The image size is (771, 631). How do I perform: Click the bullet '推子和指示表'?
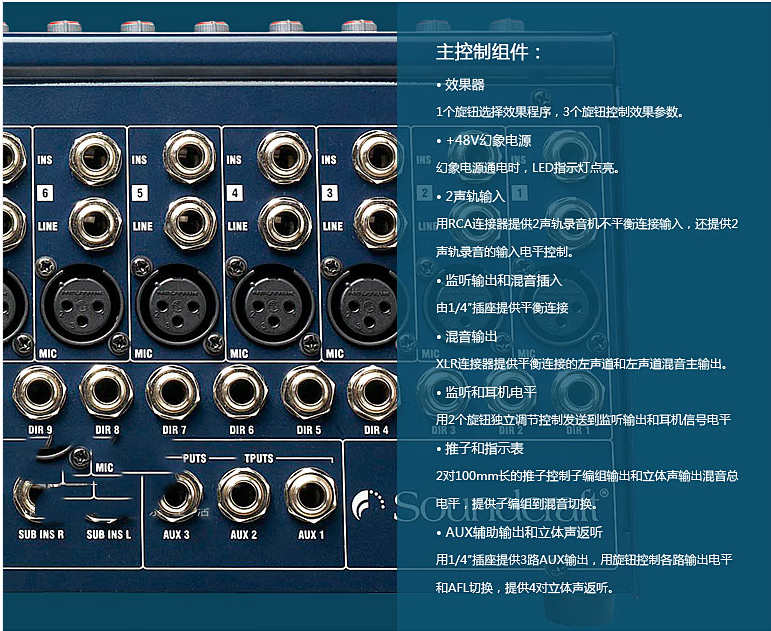pos(480,448)
